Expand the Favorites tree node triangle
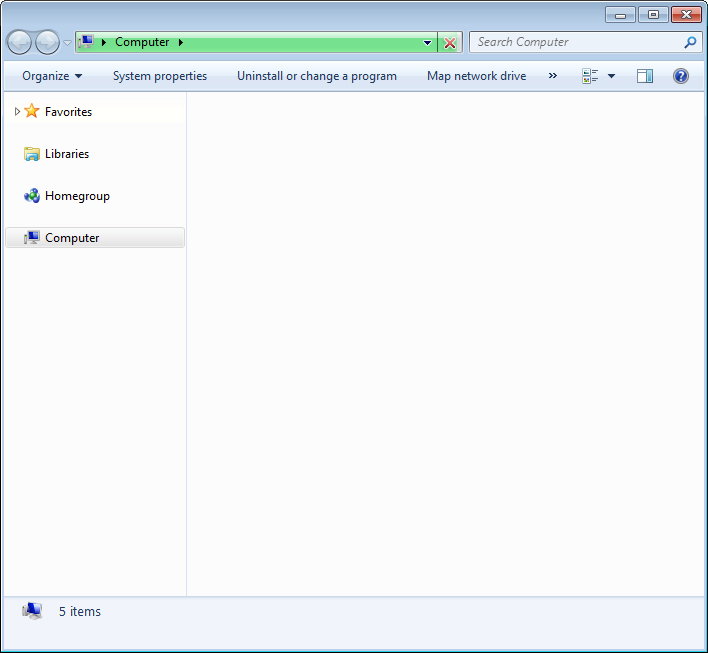The width and height of the screenshot is (708, 653). [17, 111]
